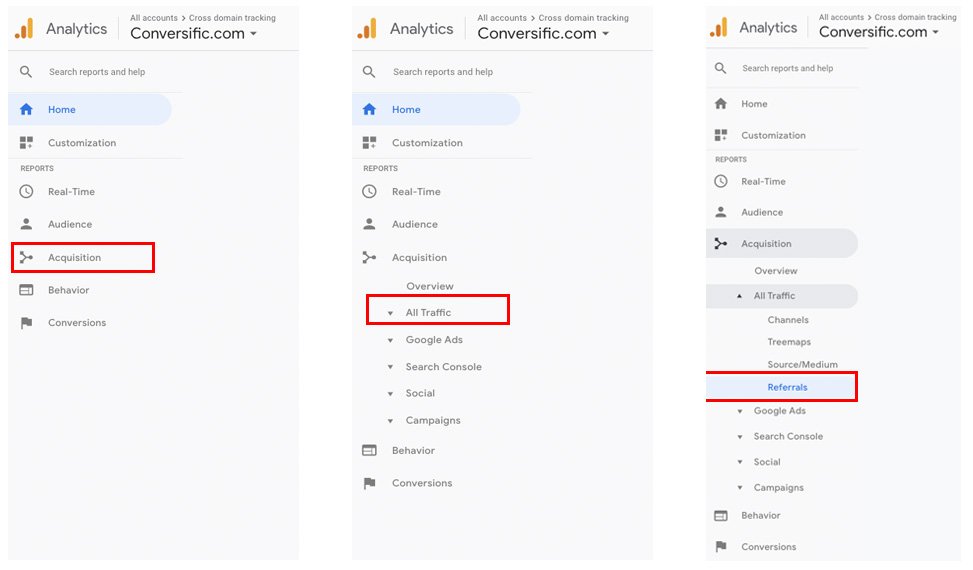Click the search reports field in the middle panel

[x=443, y=72]
